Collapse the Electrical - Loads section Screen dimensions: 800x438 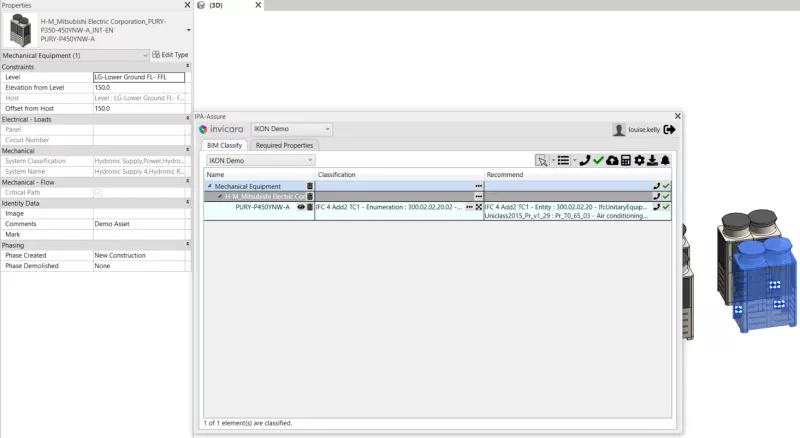187,119
